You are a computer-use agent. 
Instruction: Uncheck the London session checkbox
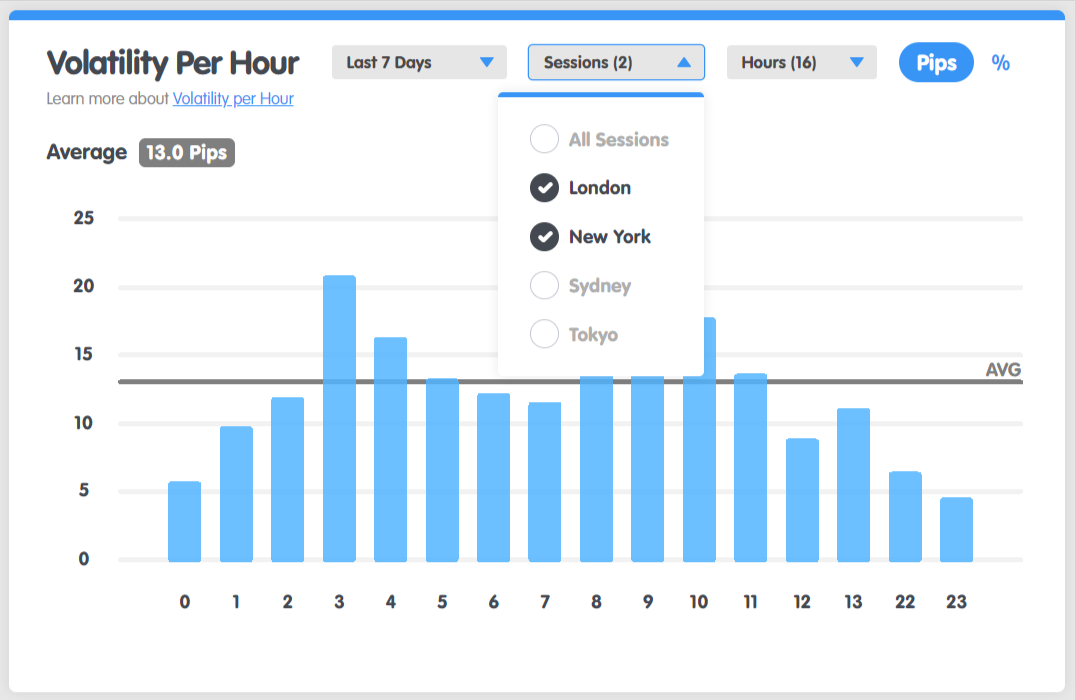coord(545,188)
